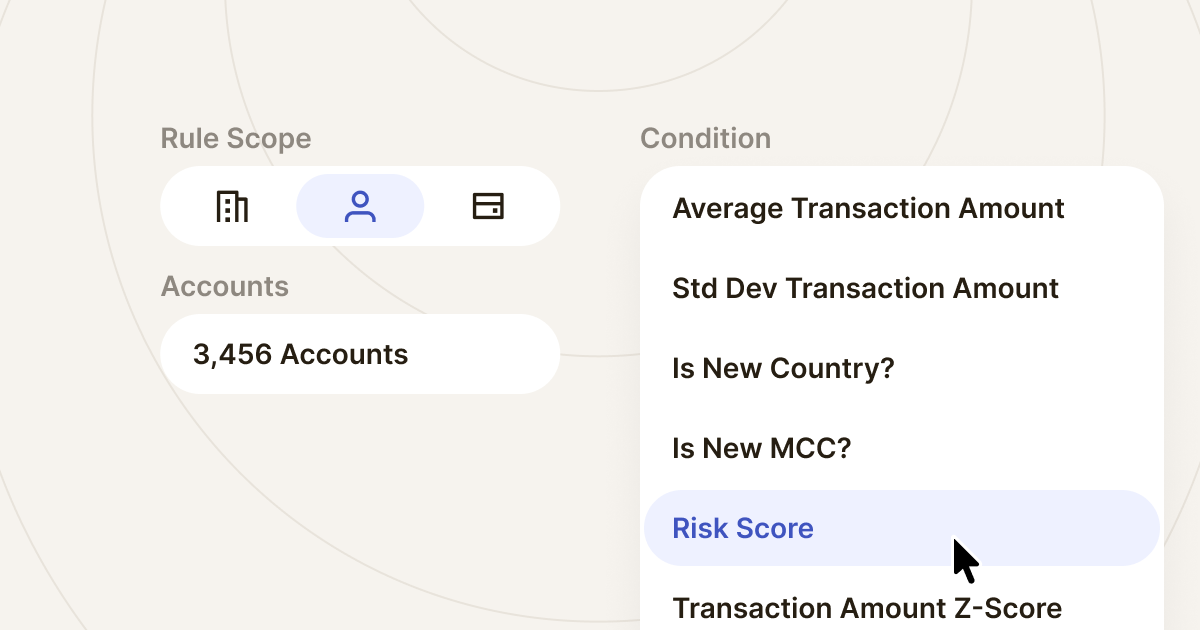Select Transaction Amount Z-Score condition

click(x=868, y=608)
